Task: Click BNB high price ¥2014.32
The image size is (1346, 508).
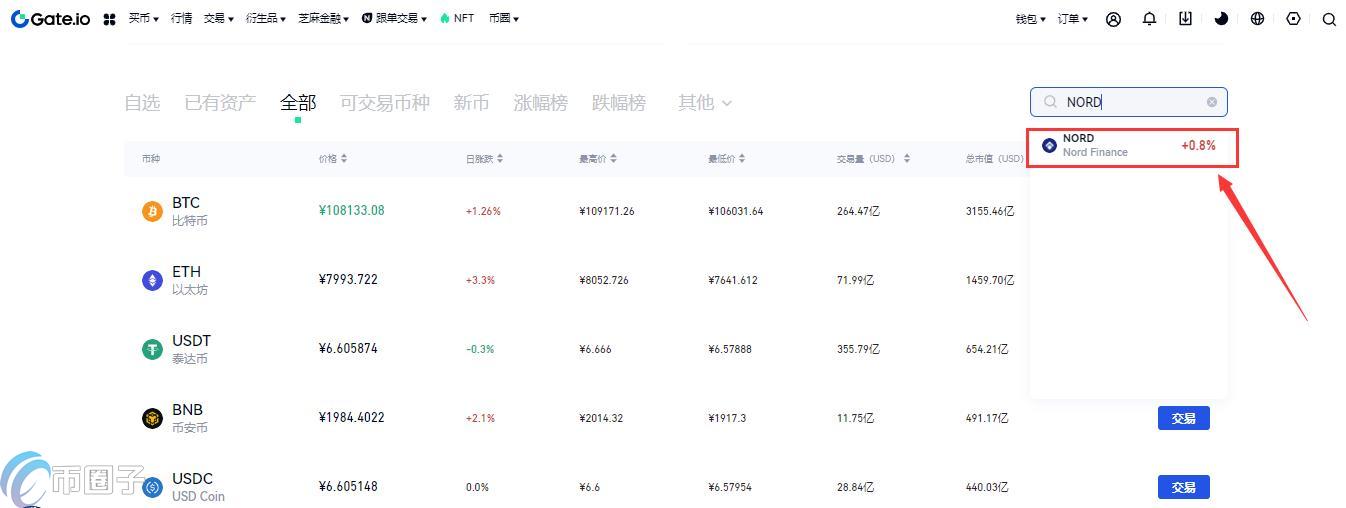Action: pyautogui.click(x=601, y=418)
